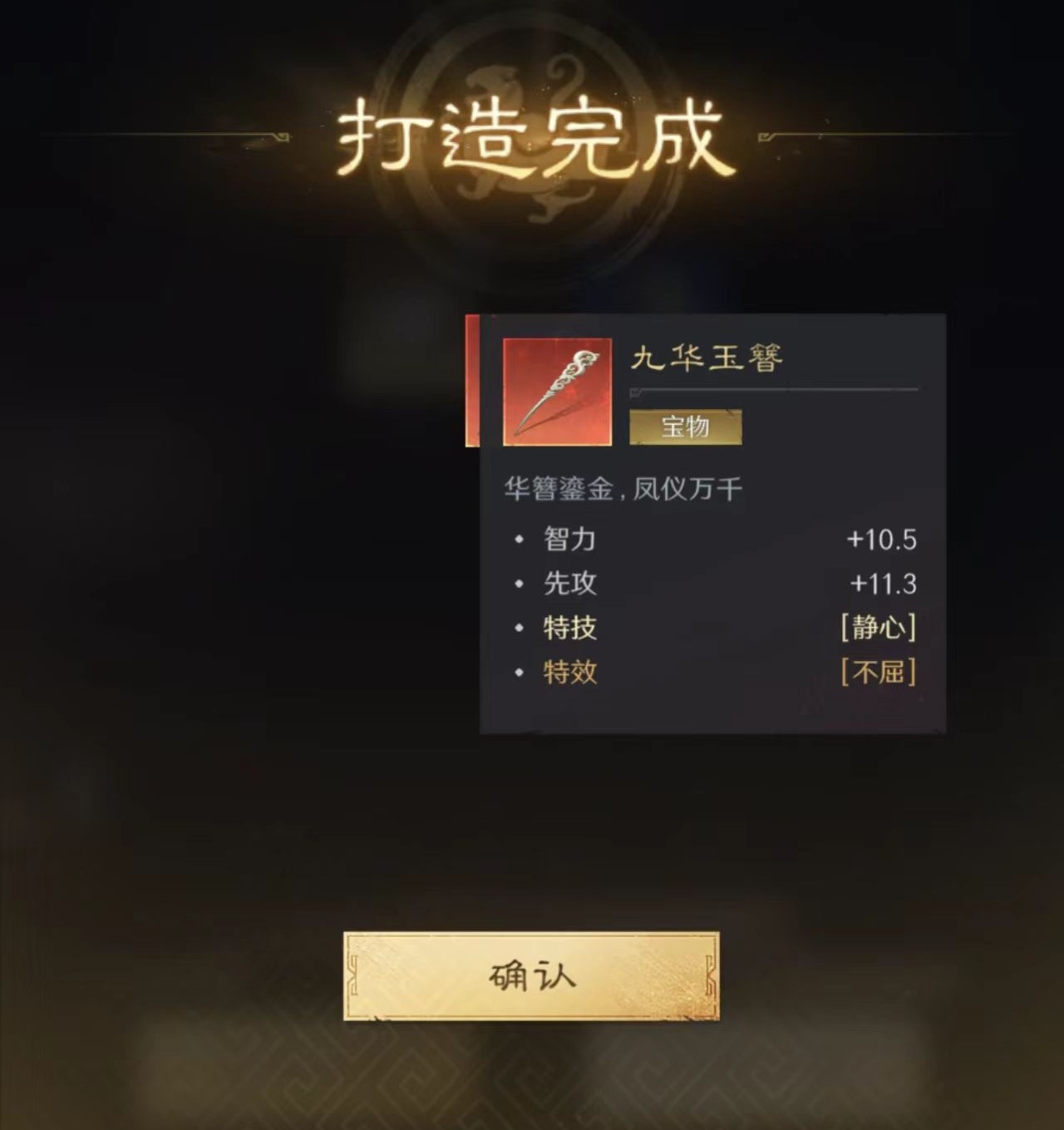Click the item name 九华玉簪
The height and width of the screenshot is (1130, 1064).
pos(707,358)
